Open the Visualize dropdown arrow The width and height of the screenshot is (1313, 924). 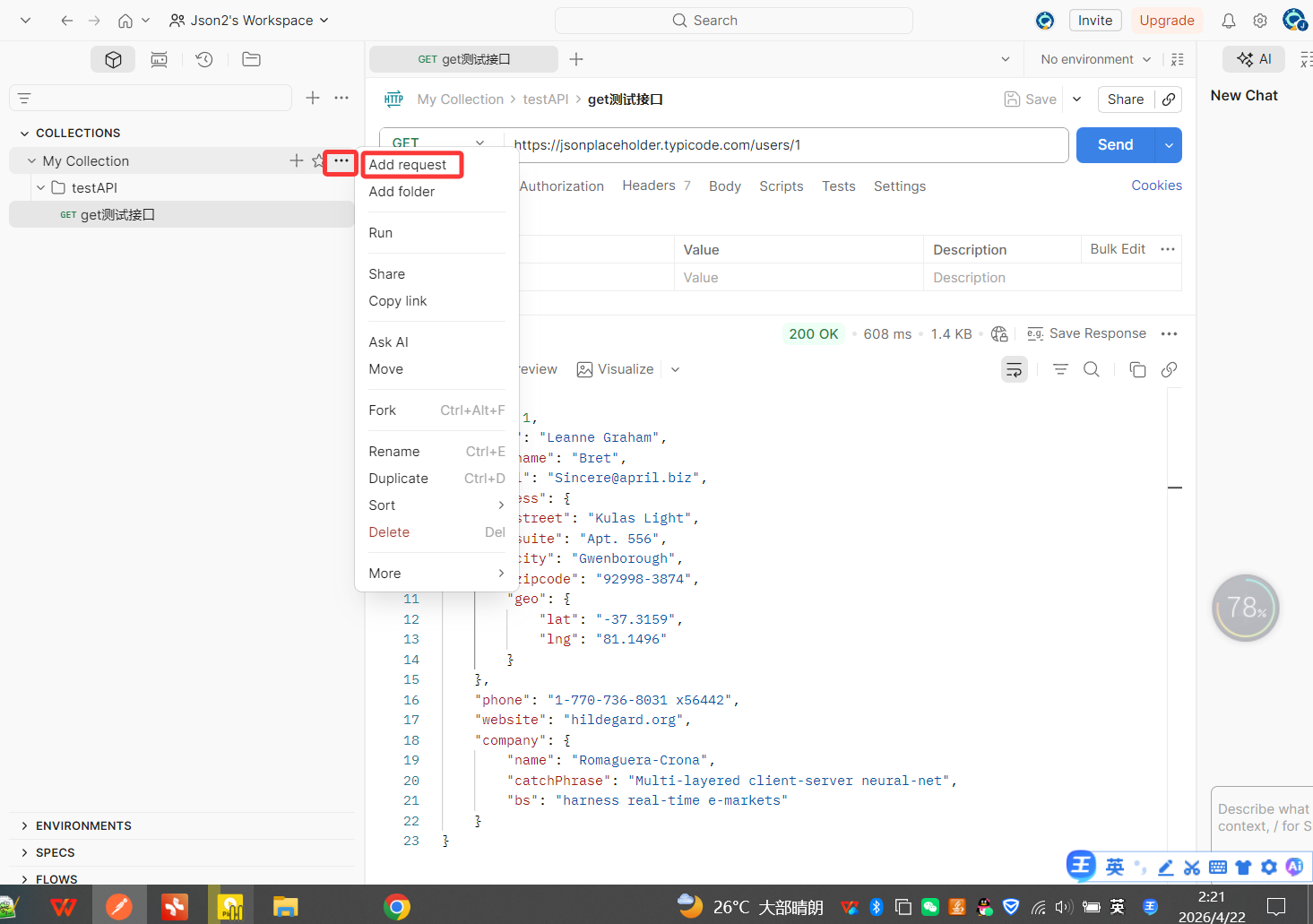click(675, 369)
